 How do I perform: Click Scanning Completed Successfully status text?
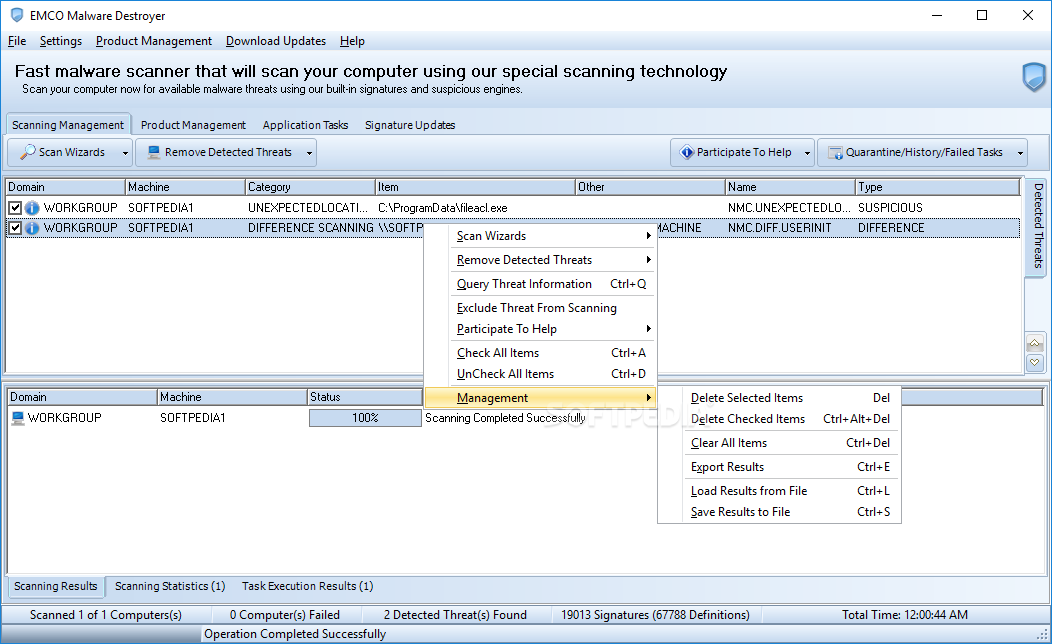(505, 418)
